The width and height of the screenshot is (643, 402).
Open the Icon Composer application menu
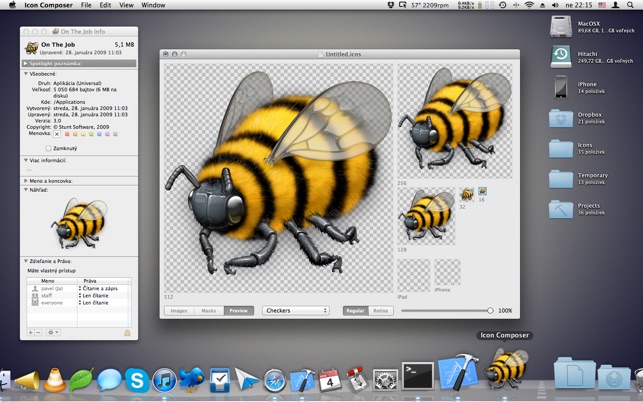pyautogui.click(x=48, y=5)
